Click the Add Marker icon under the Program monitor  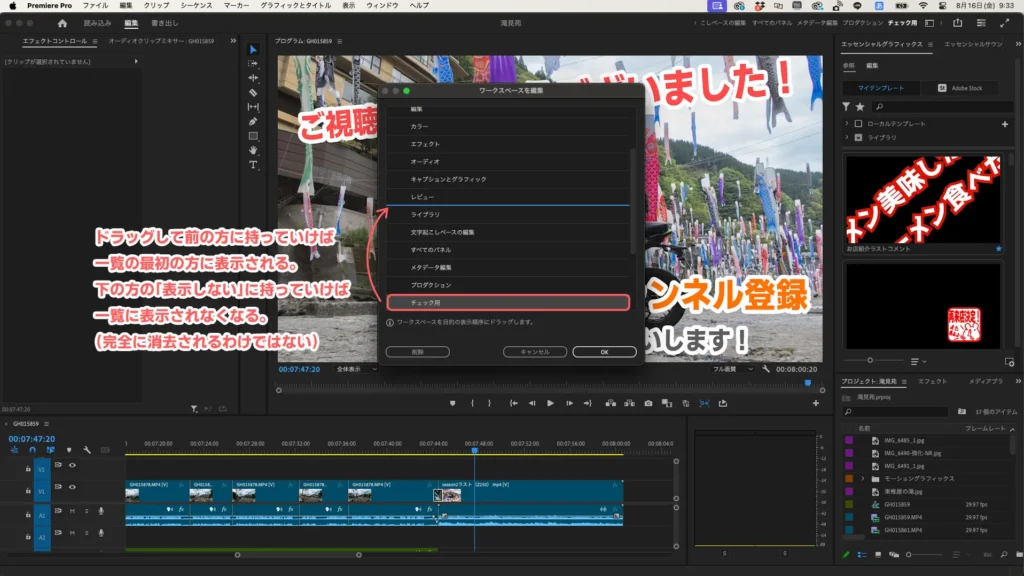(x=452, y=404)
